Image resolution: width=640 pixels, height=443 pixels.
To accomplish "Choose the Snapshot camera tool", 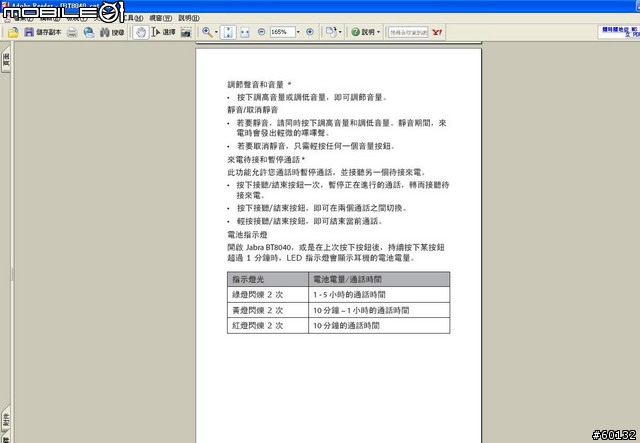I will click(x=186, y=32).
